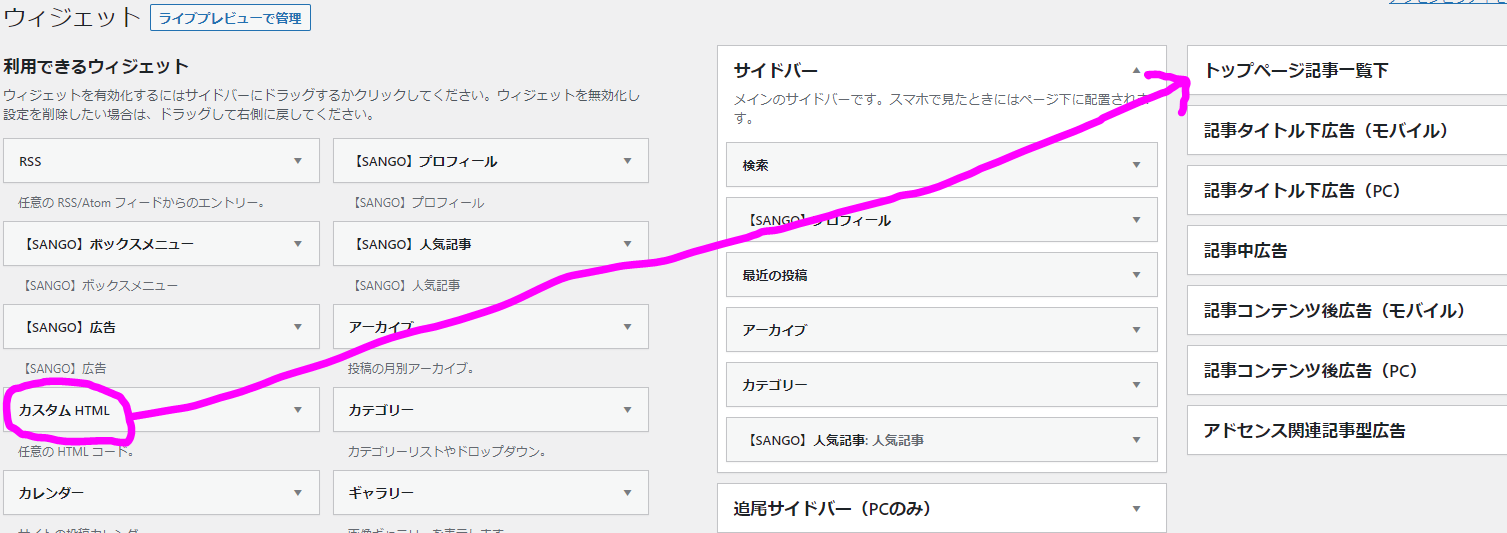Click the 任意の HTML コード。 description
Image resolution: width=1507 pixels, height=533 pixels.
click(76, 452)
